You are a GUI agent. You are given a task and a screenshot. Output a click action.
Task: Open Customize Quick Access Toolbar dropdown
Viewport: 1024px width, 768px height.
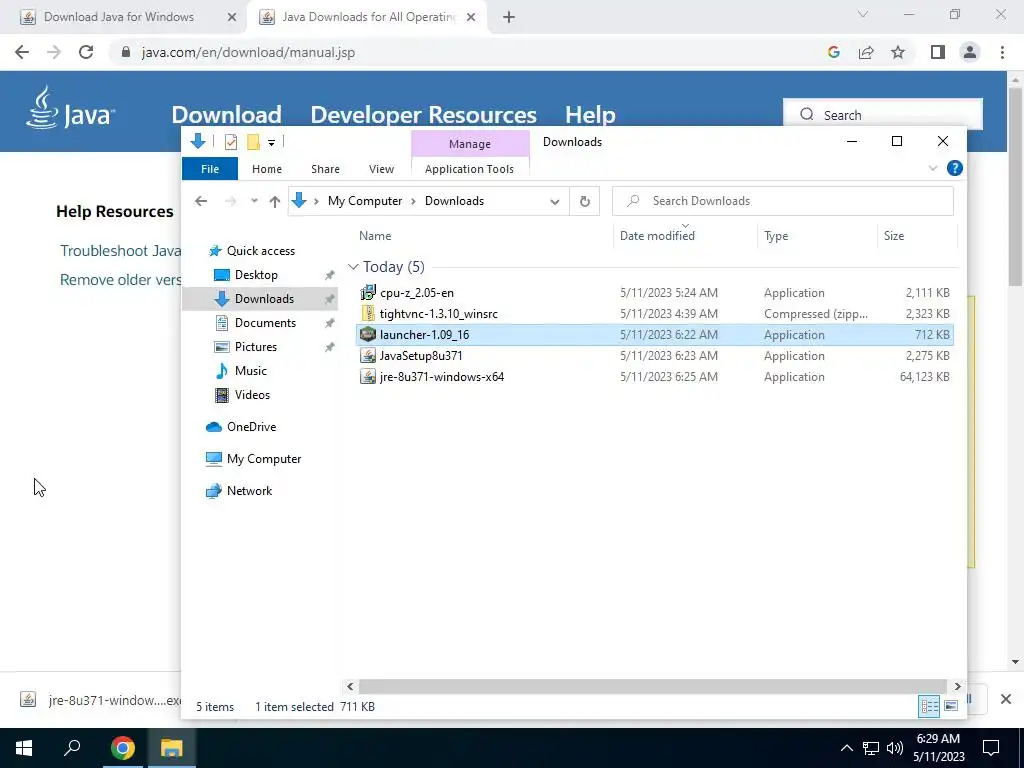271,142
